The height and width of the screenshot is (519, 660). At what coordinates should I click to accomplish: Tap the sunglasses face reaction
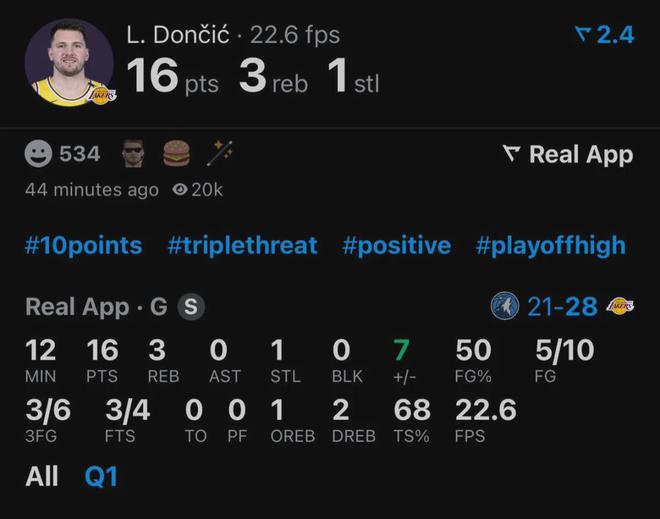[133, 154]
